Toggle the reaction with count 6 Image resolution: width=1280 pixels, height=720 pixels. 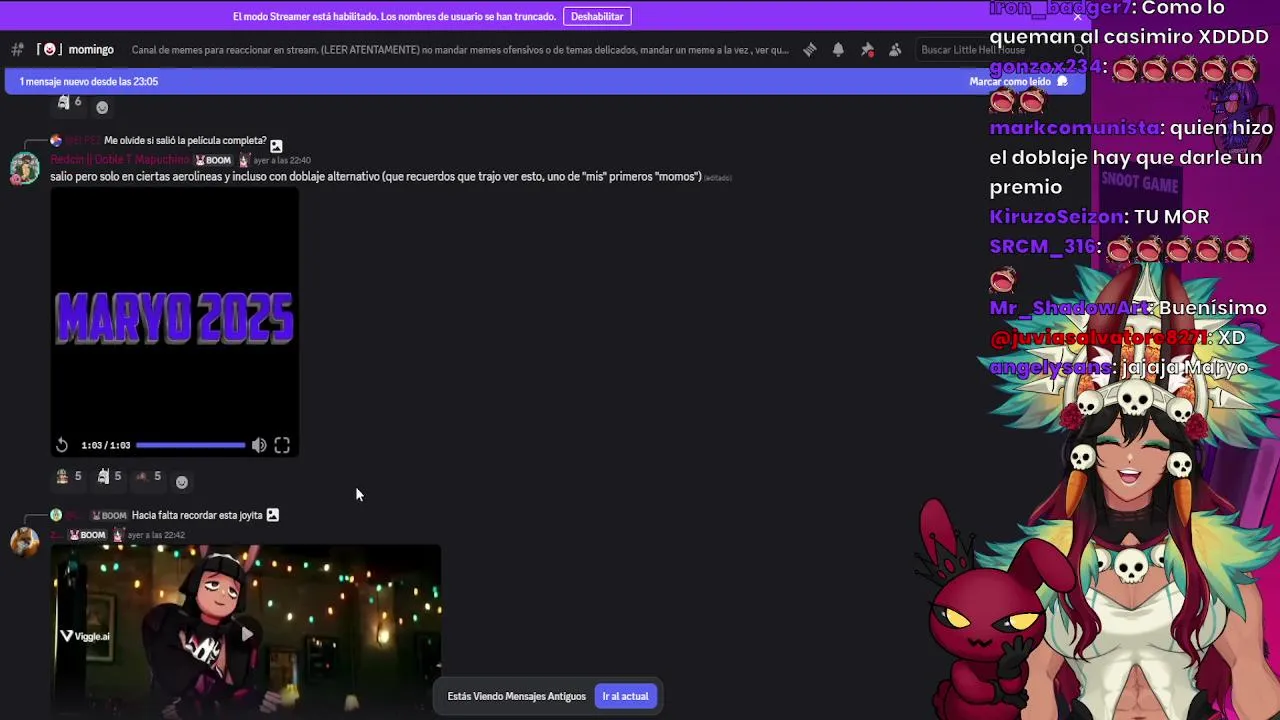(x=69, y=102)
